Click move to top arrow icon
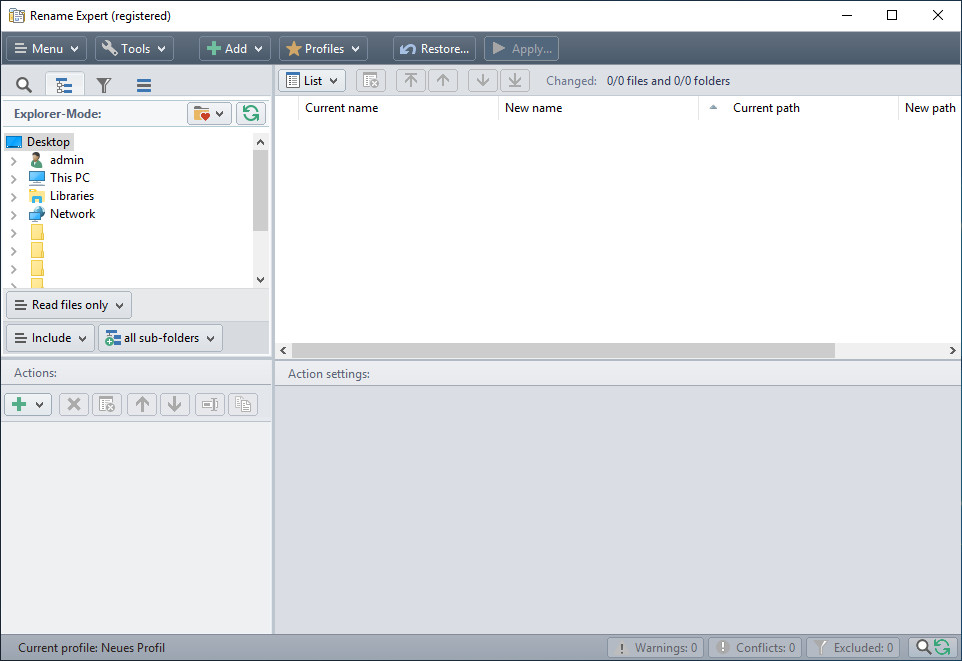Image resolution: width=962 pixels, height=661 pixels. (410, 81)
